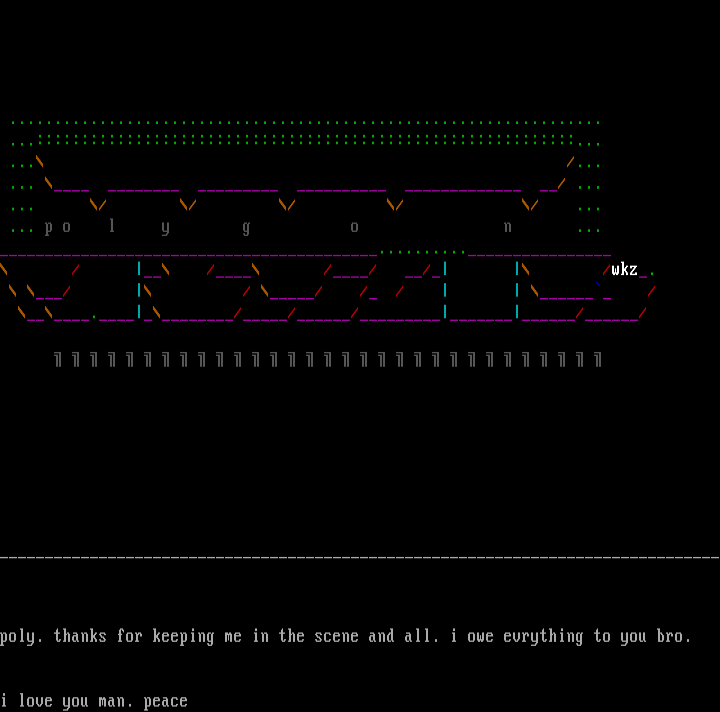Click the top green dotted border line
Viewport: 720px width, 712px height.
305,123
